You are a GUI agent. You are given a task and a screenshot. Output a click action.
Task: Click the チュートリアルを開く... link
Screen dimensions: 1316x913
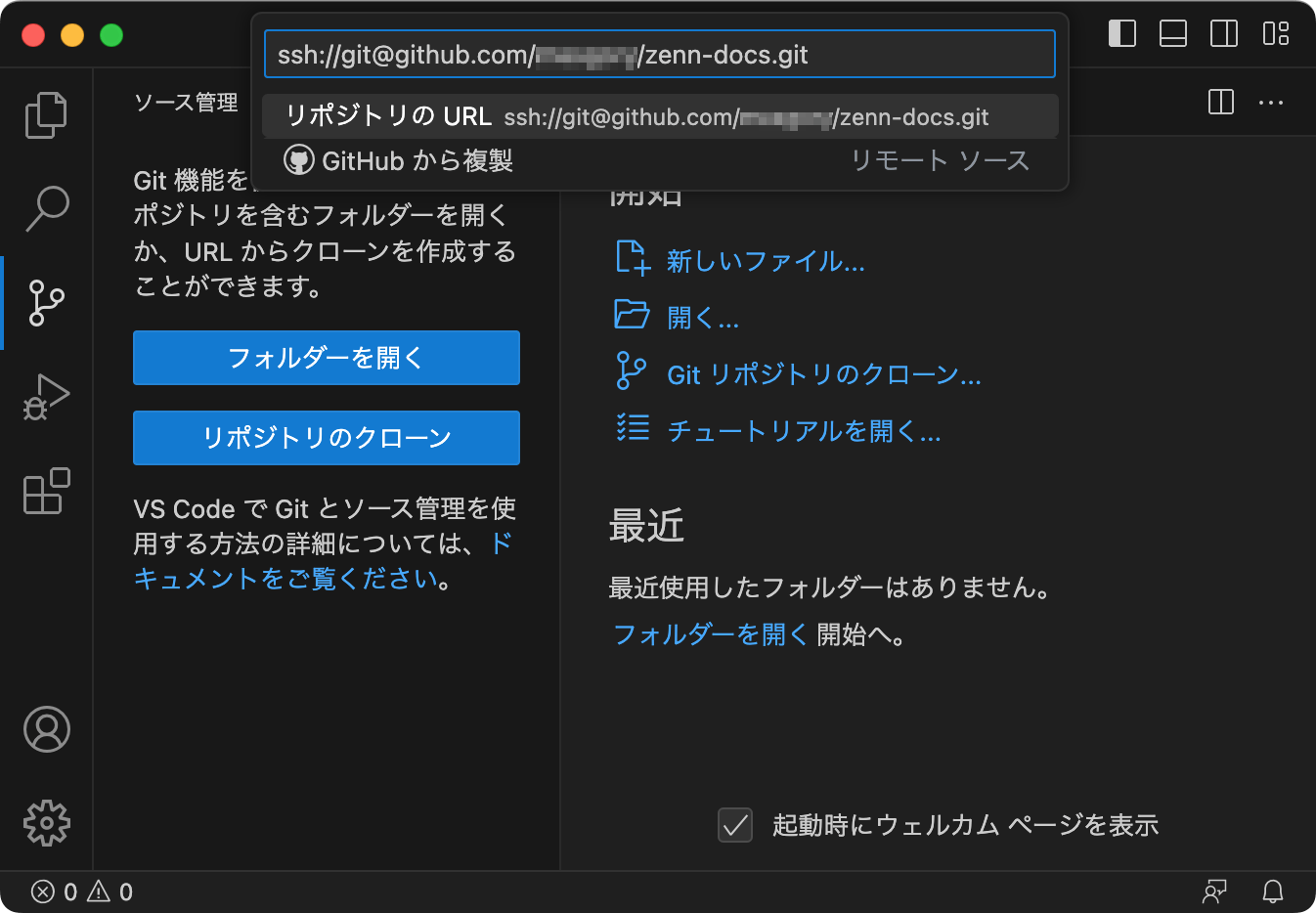pos(804,431)
